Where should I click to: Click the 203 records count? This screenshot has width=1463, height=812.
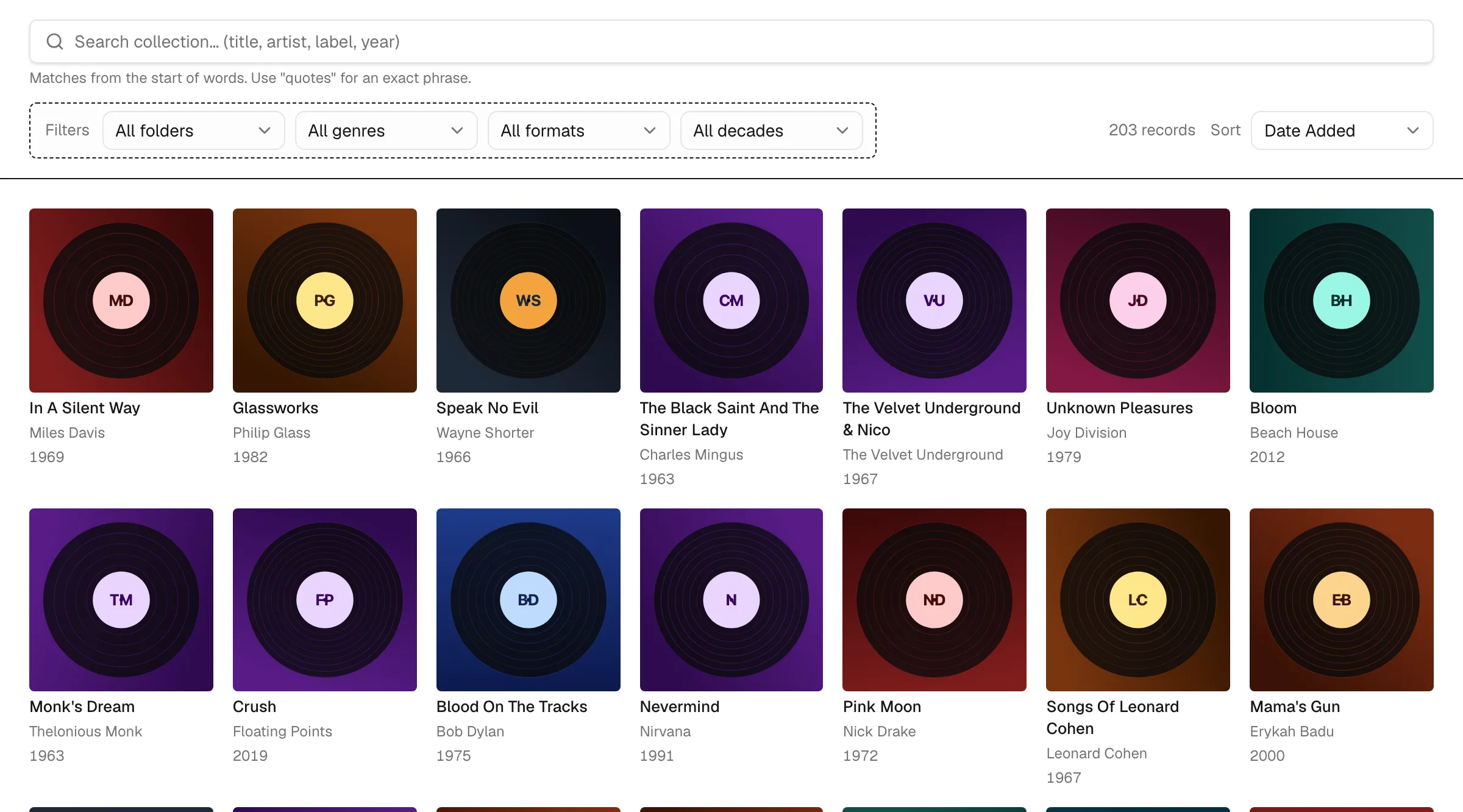[1152, 130]
